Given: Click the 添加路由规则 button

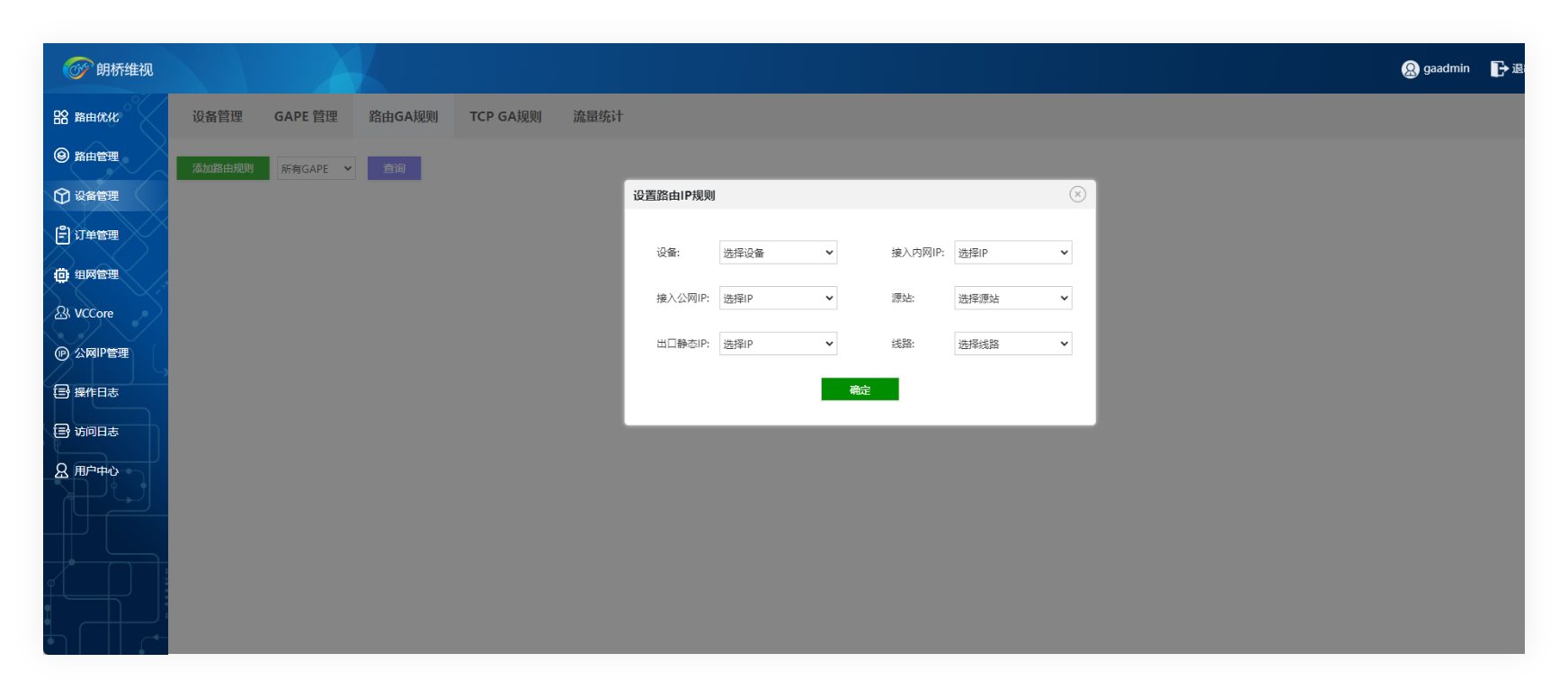Looking at the screenshot, I should [223, 168].
